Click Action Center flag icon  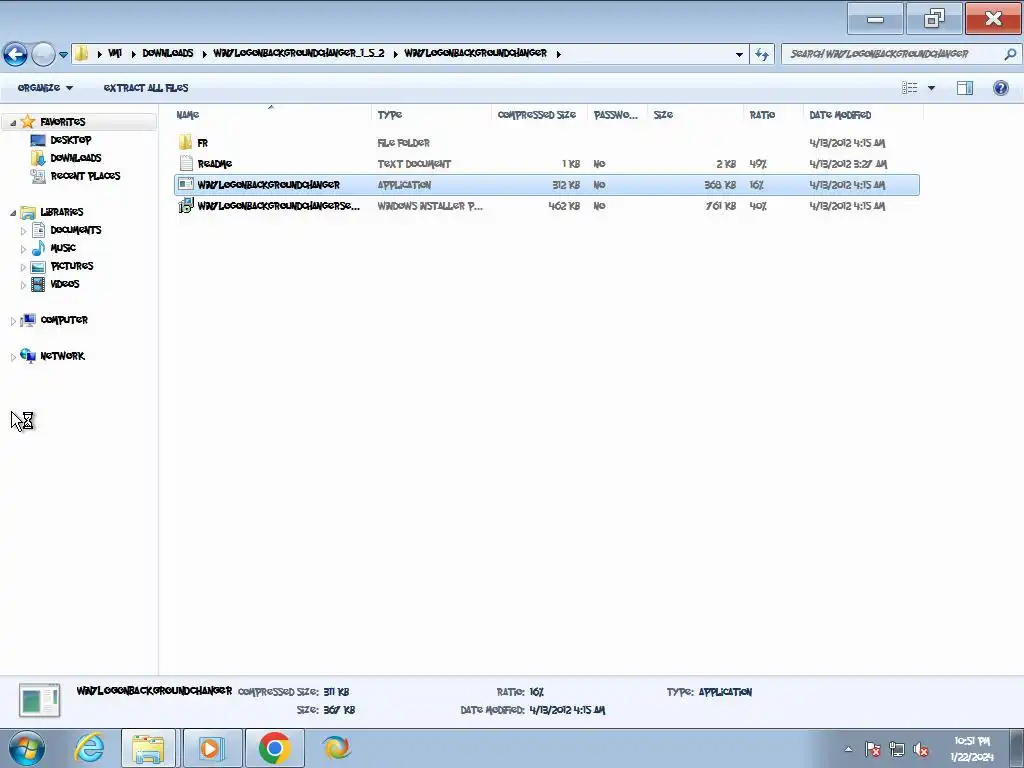pos(872,749)
